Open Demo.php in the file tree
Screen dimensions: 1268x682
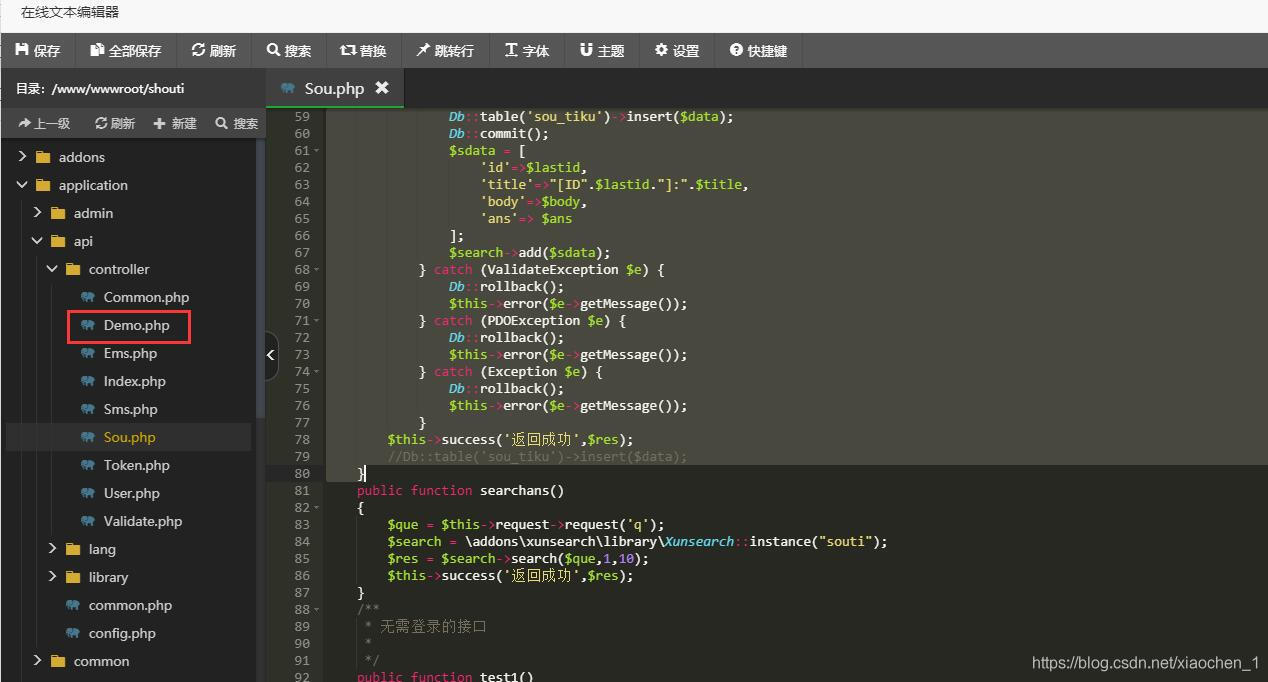[x=136, y=325]
